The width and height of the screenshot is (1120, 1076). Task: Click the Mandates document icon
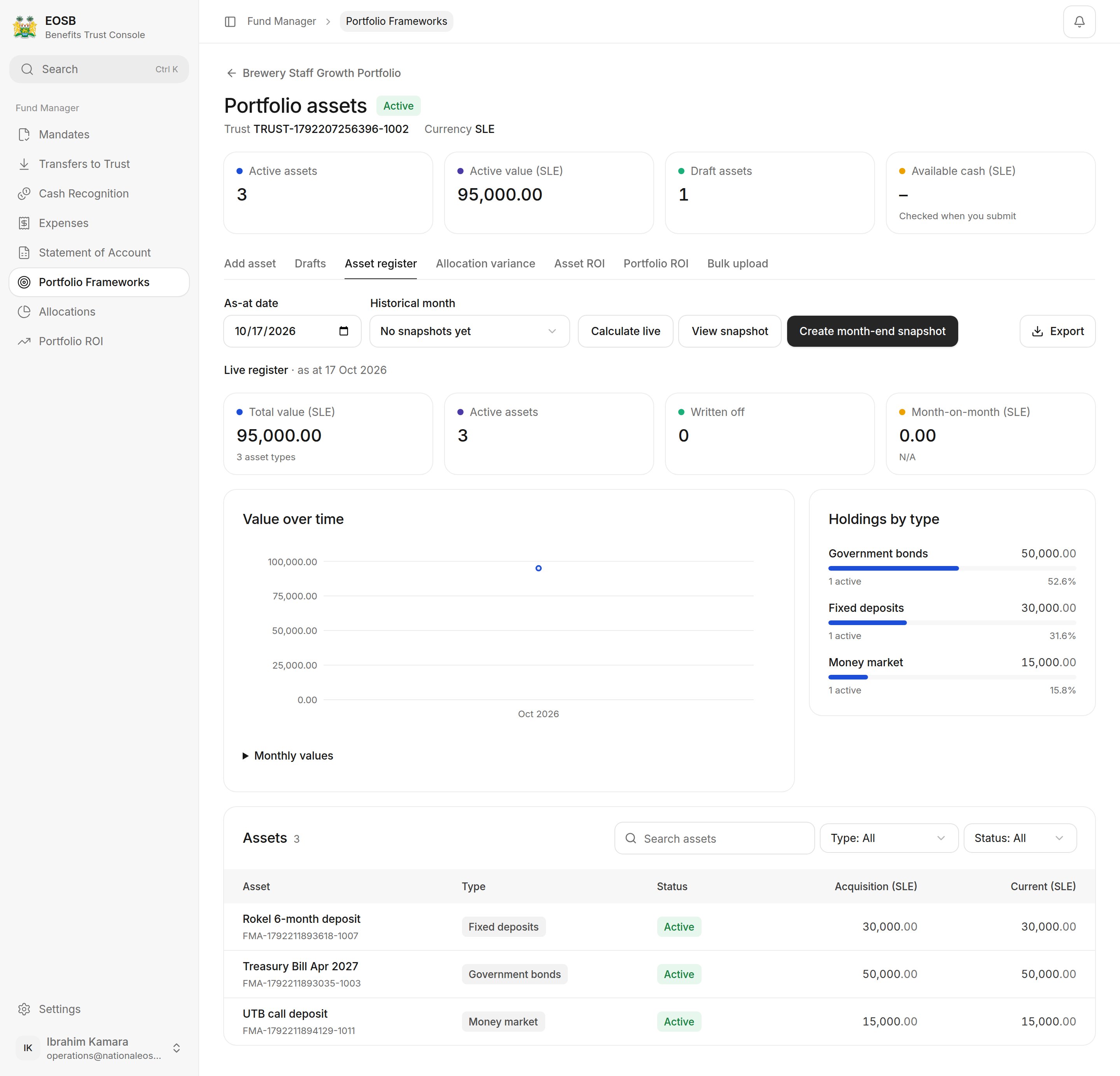click(x=24, y=135)
